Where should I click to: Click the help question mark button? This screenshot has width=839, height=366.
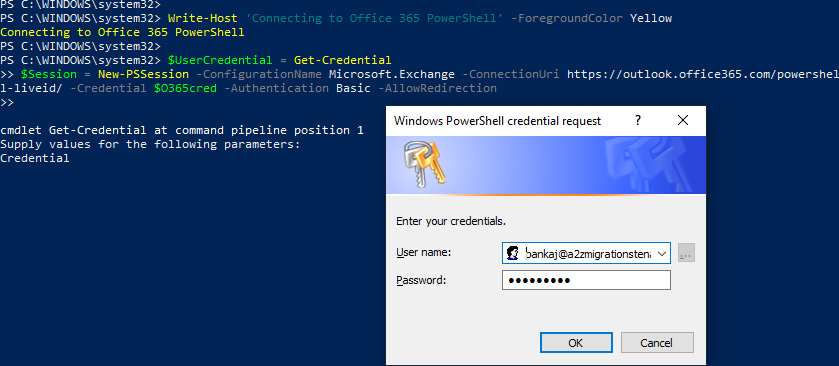[638, 120]
